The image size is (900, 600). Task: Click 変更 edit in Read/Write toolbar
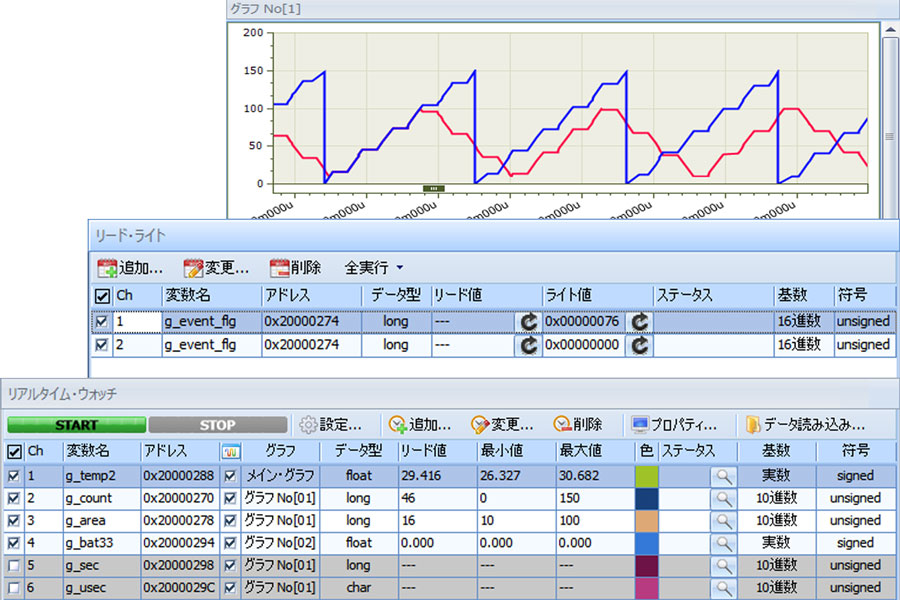click(x=216, y=268)
